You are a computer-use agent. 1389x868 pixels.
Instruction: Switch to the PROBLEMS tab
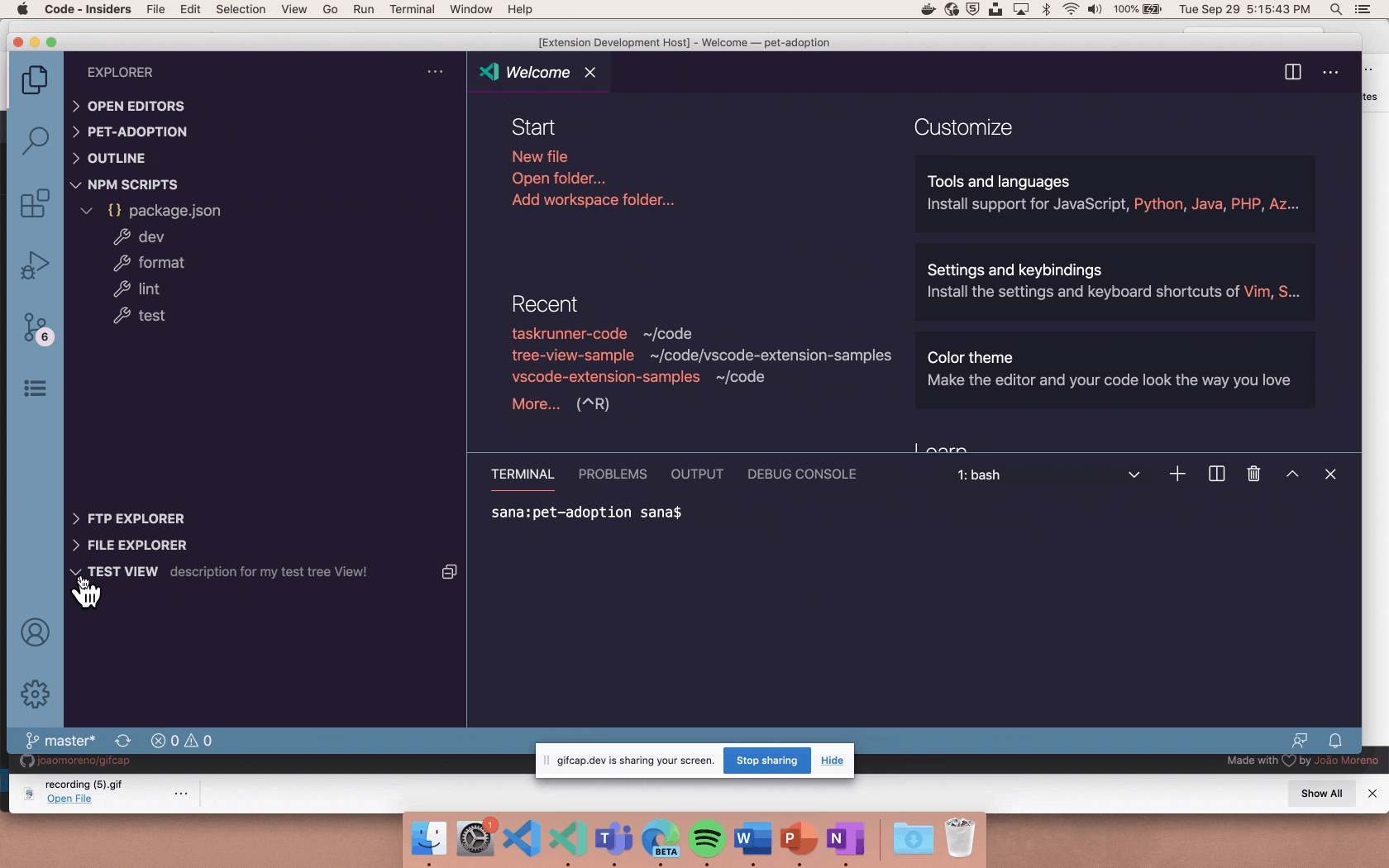(x=612, y=474)
